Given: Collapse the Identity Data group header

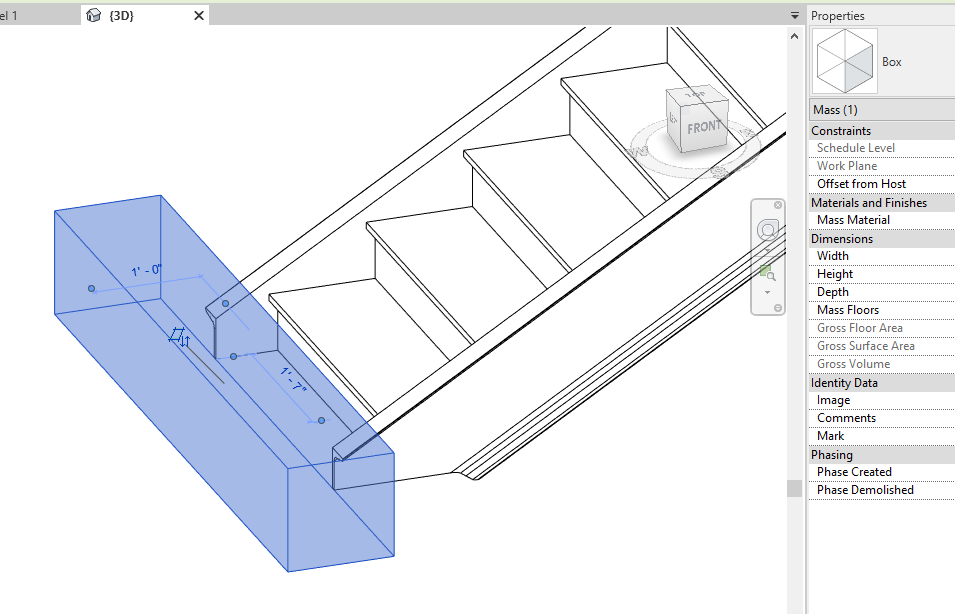Looking at the screenshot, I should [882, 383].
